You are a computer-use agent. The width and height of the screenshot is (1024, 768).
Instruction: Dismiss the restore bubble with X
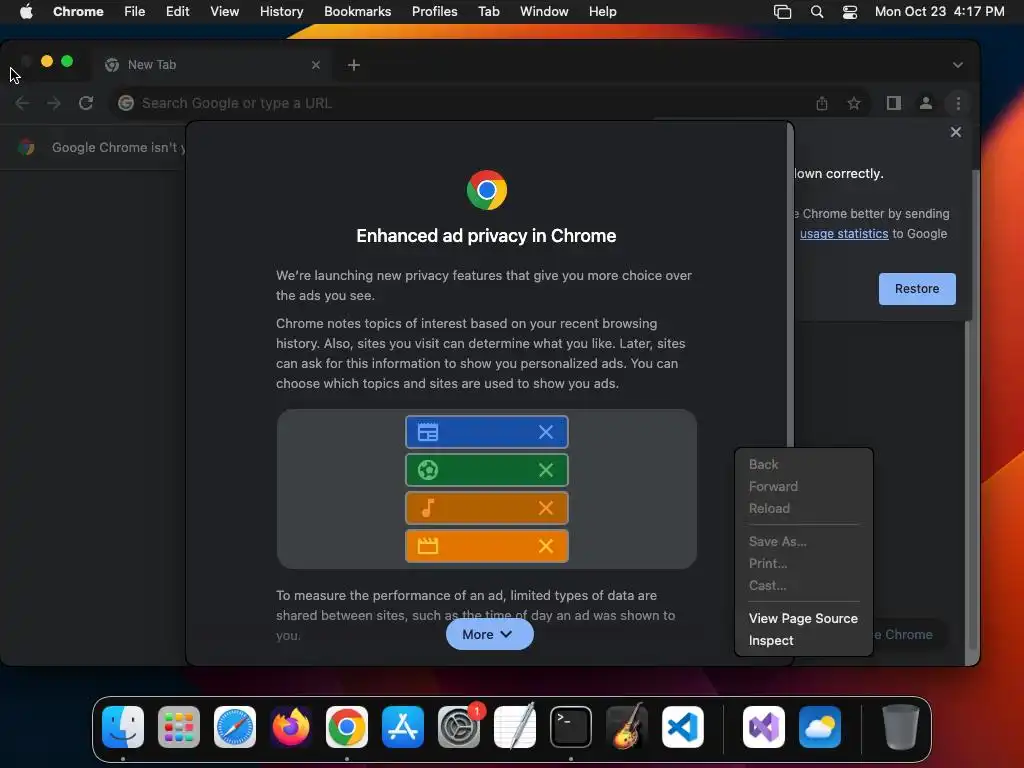click(x=955, y=132)
